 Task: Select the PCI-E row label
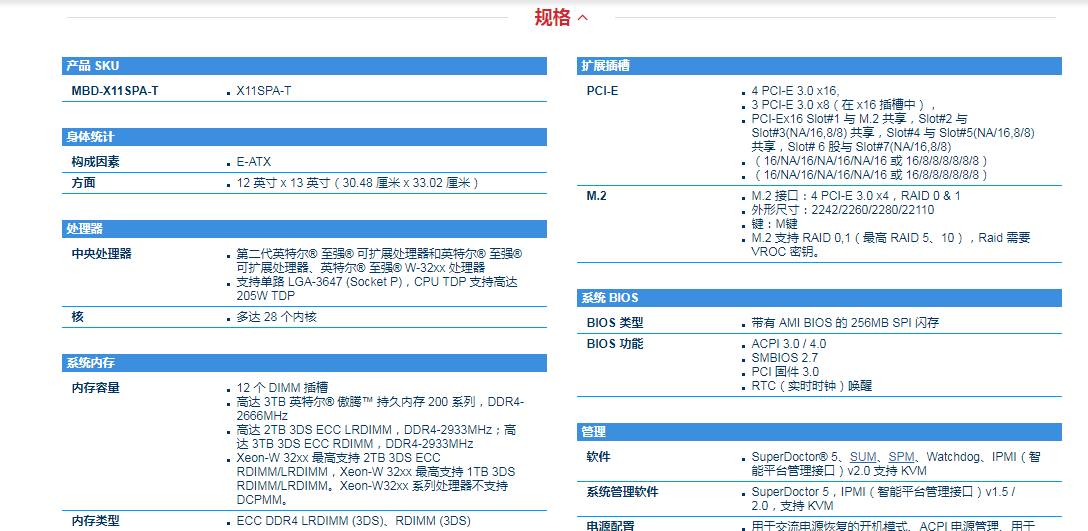[x=602, y=91]
